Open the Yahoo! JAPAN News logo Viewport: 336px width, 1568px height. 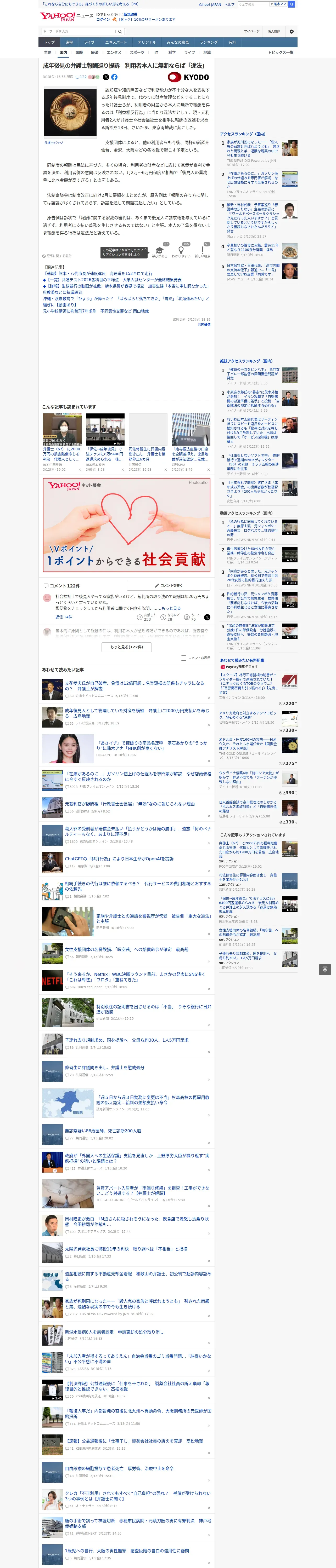(66, 16)
